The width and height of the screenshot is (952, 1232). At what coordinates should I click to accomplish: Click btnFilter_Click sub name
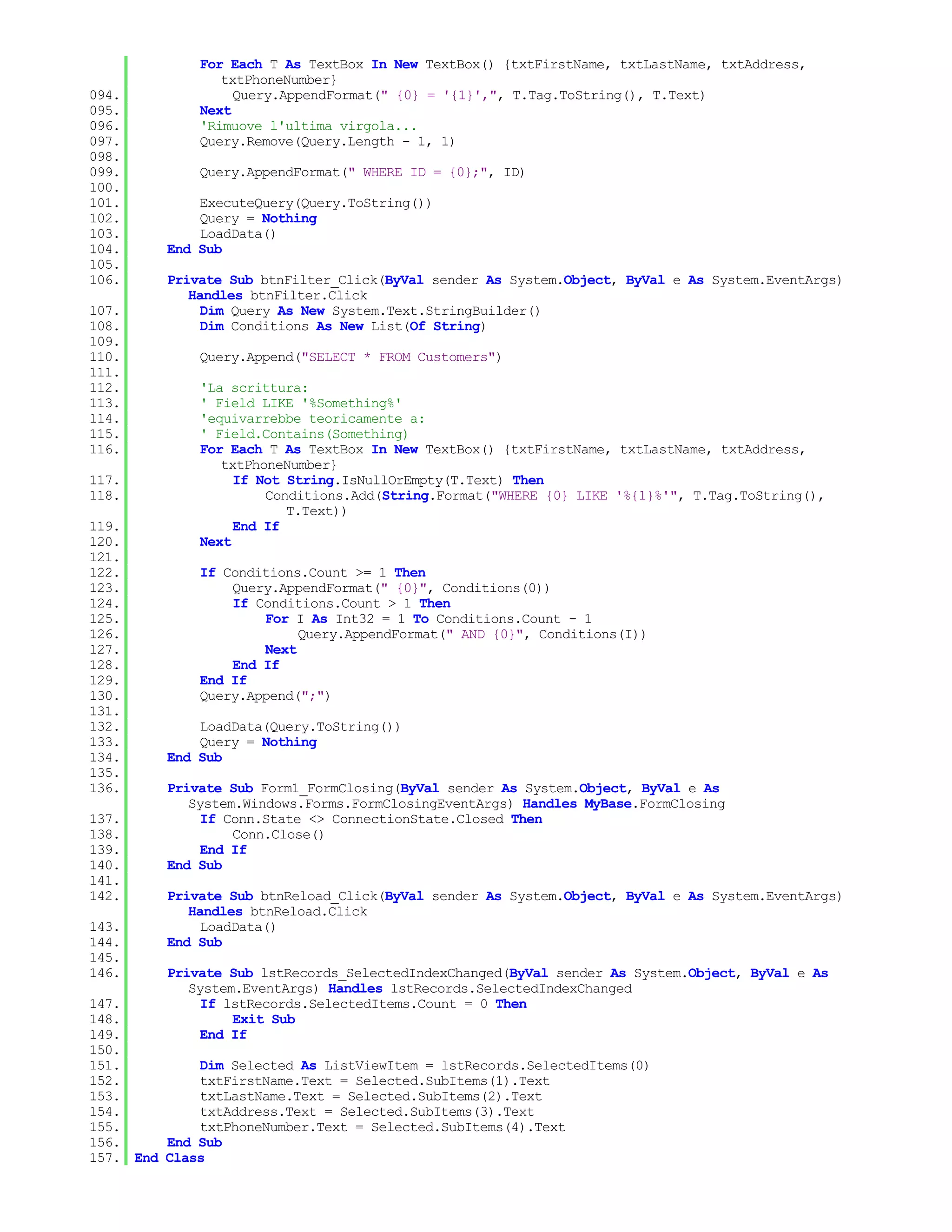318,280
